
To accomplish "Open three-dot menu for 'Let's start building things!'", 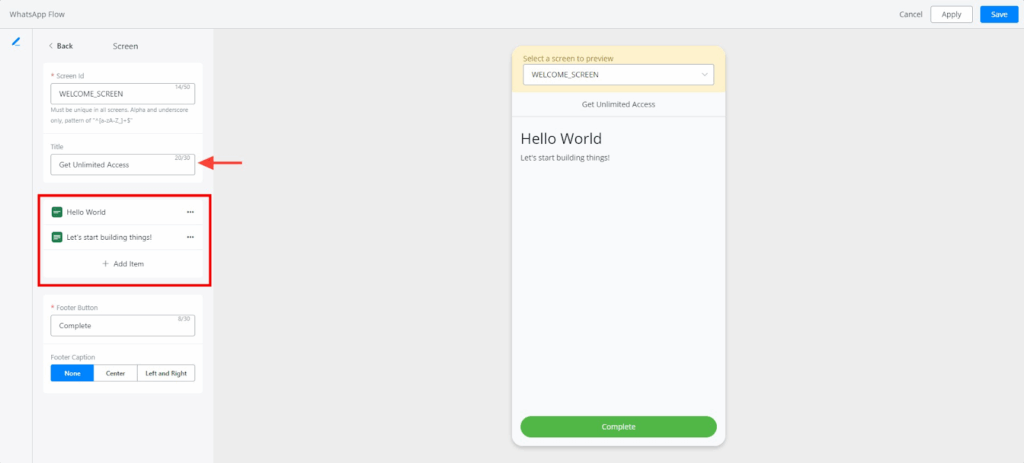I will 190,237.
